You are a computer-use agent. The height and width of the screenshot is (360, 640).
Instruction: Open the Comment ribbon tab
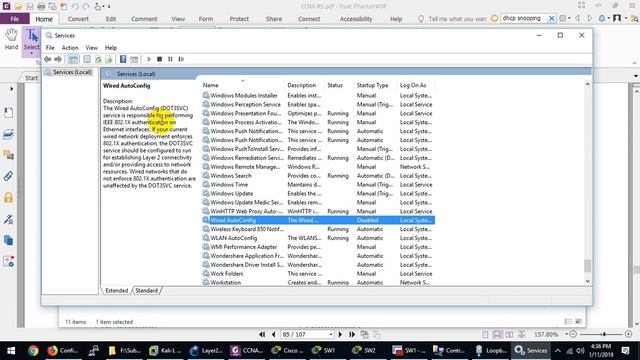click(144, 19)
